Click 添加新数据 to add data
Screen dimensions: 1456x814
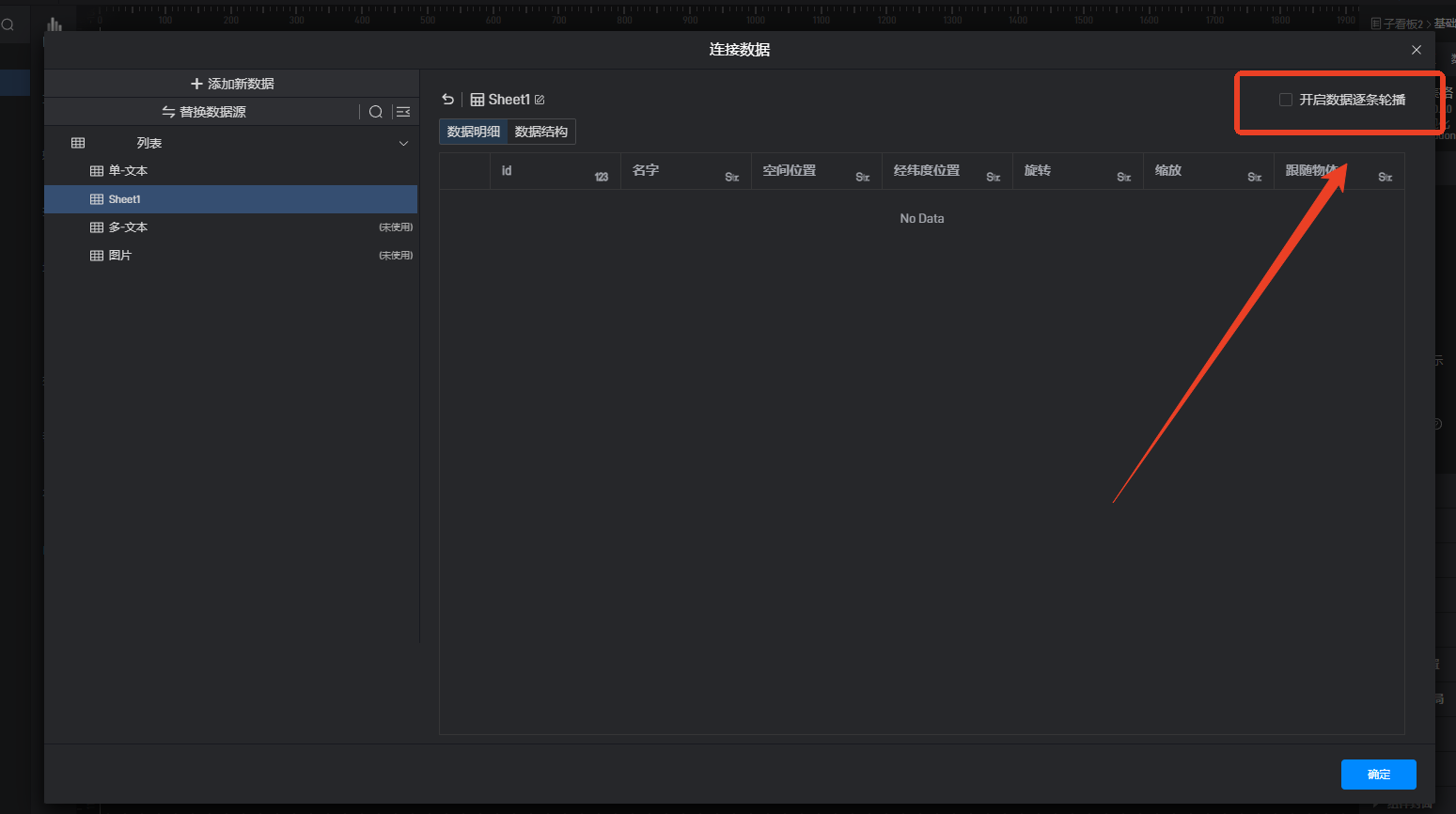(x=232, y=84)
